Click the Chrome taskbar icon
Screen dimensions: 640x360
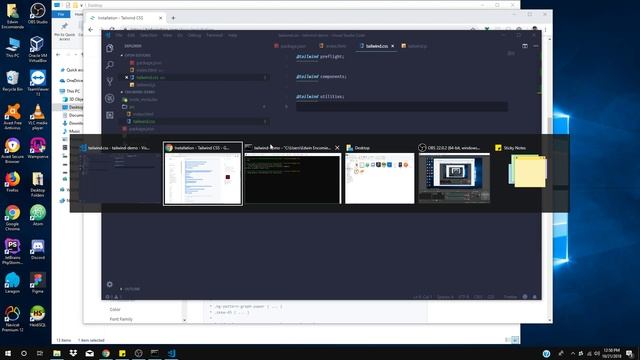106,353
